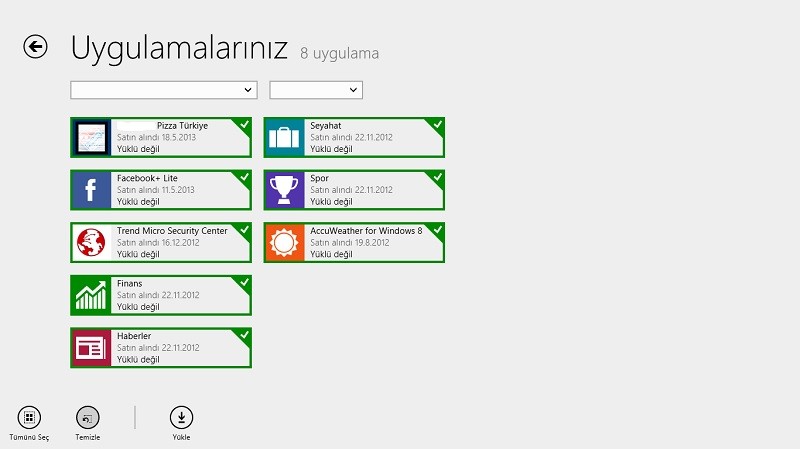800x449 pixels.
Task: Click the Temizle label
Action: pos(88,437)
